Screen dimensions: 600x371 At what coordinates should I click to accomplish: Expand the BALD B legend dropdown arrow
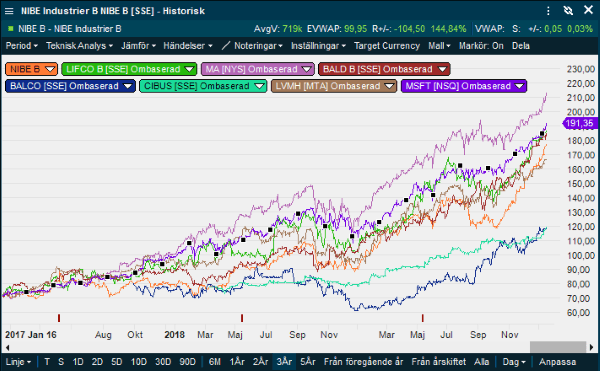pyautogui.click(x=442, y=69)
